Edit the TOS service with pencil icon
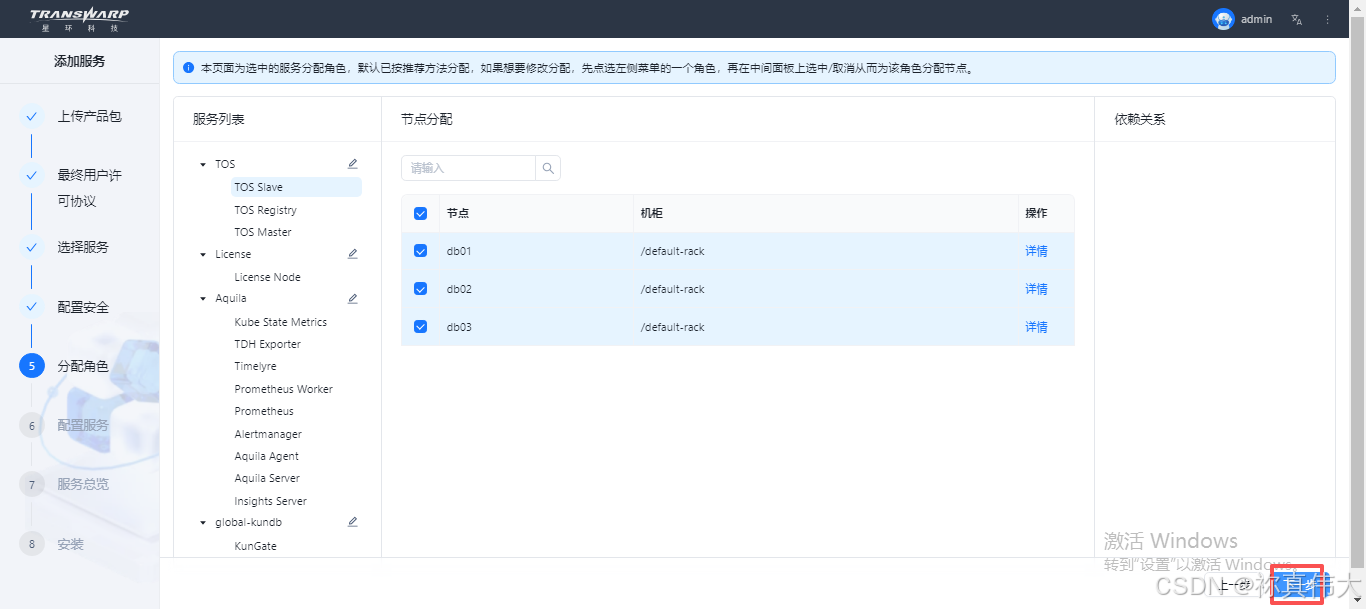 click(x=352, y=164)
